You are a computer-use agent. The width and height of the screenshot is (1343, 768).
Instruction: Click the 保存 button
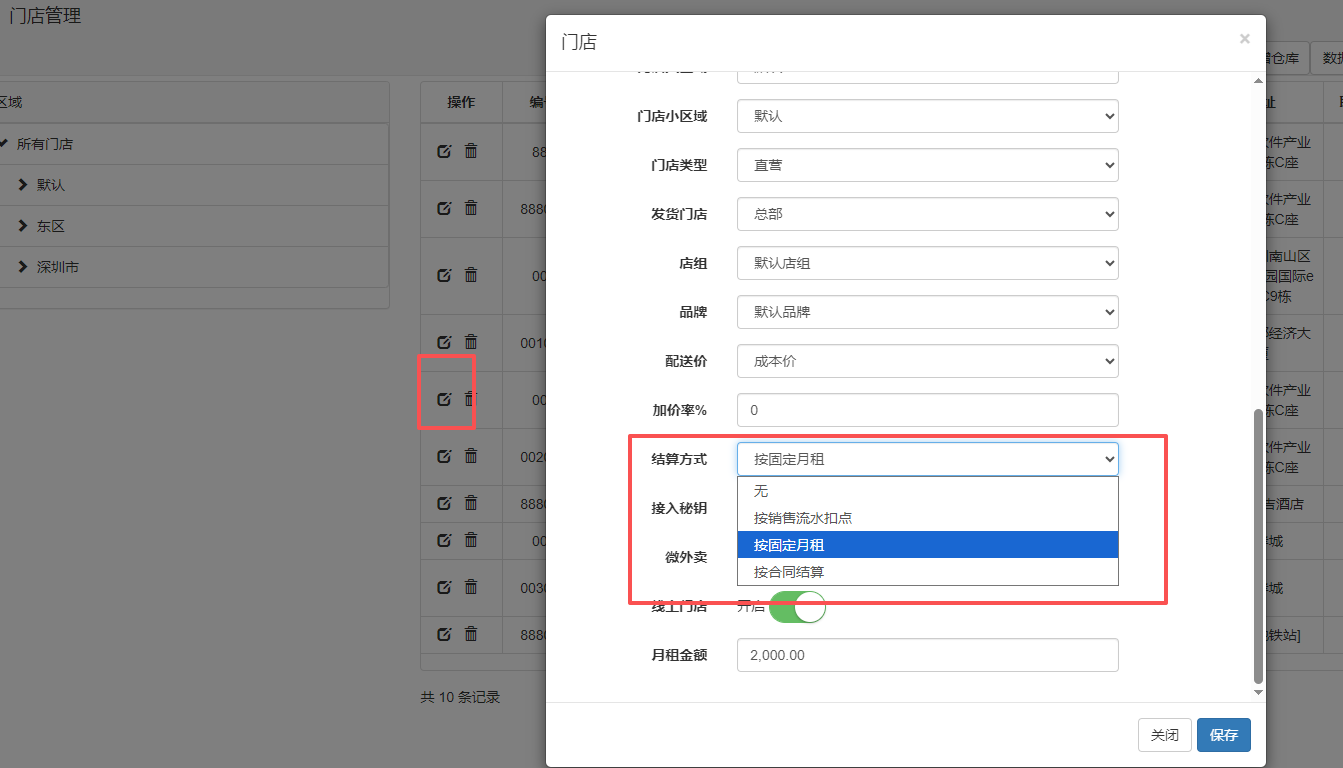(1223, 735)
